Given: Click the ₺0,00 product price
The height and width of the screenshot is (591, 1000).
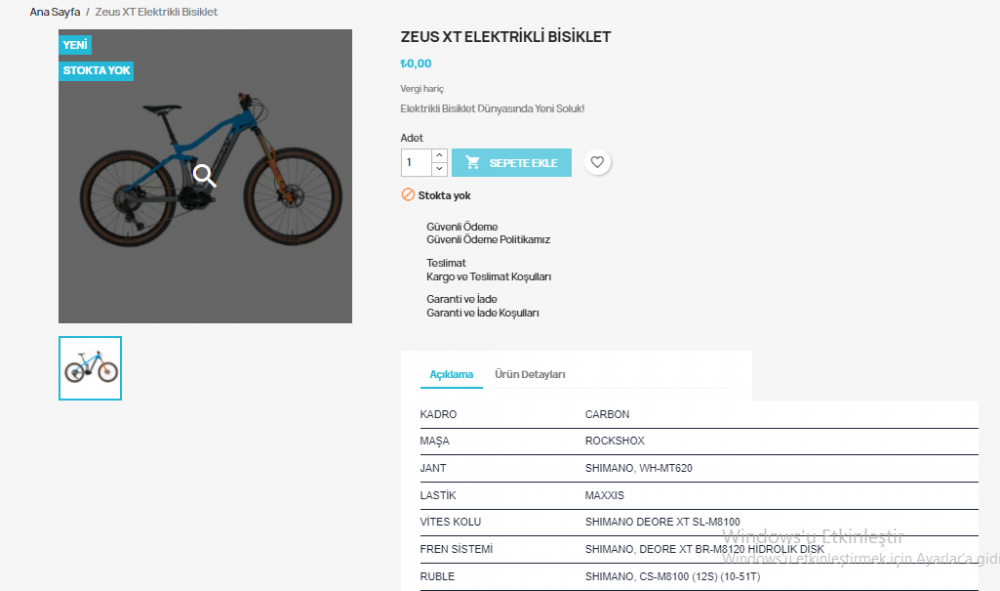Looking at the screenshot, I should click(x=416, y=64).
